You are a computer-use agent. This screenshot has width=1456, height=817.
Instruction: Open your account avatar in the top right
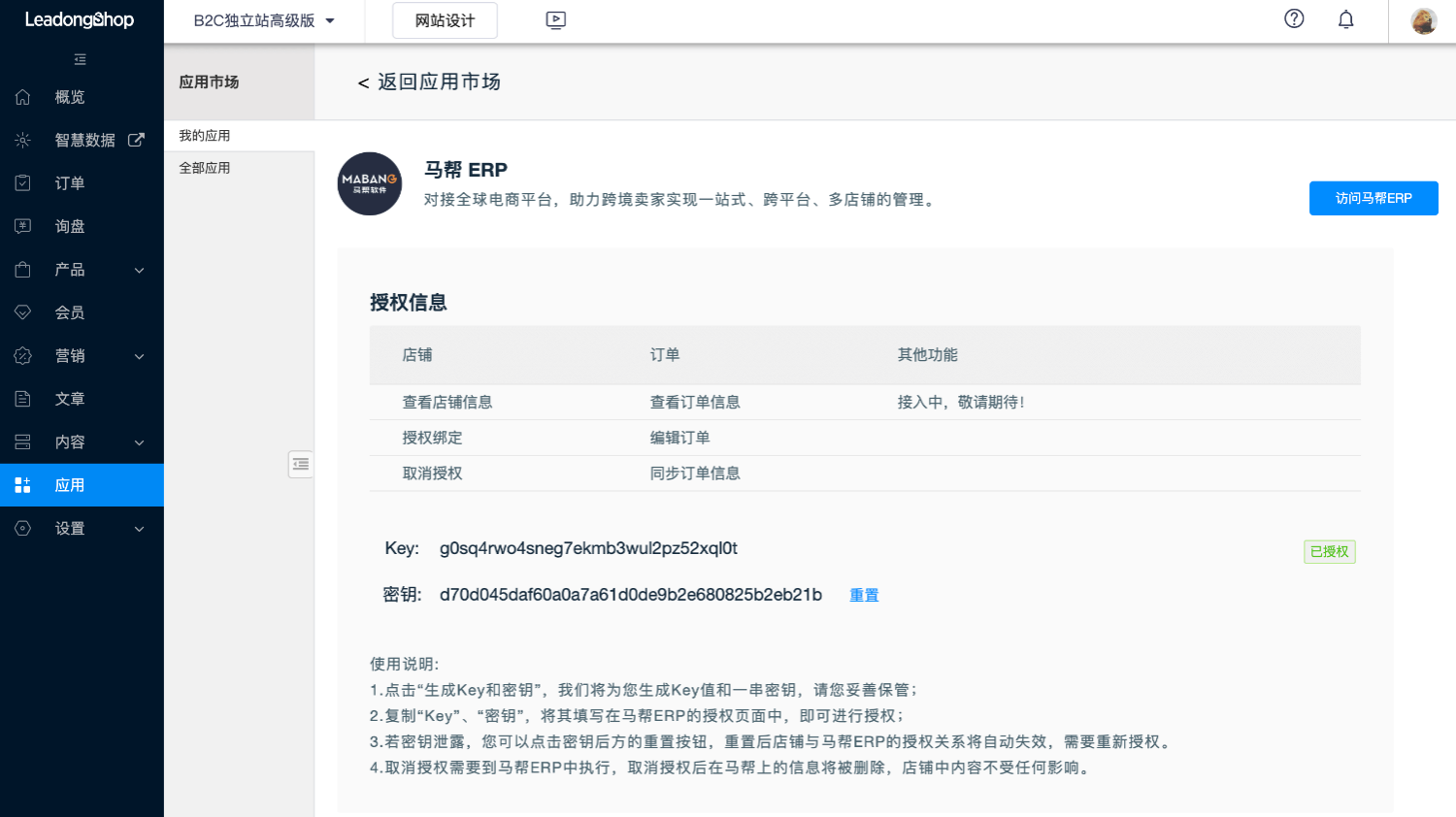[1423, 20]
